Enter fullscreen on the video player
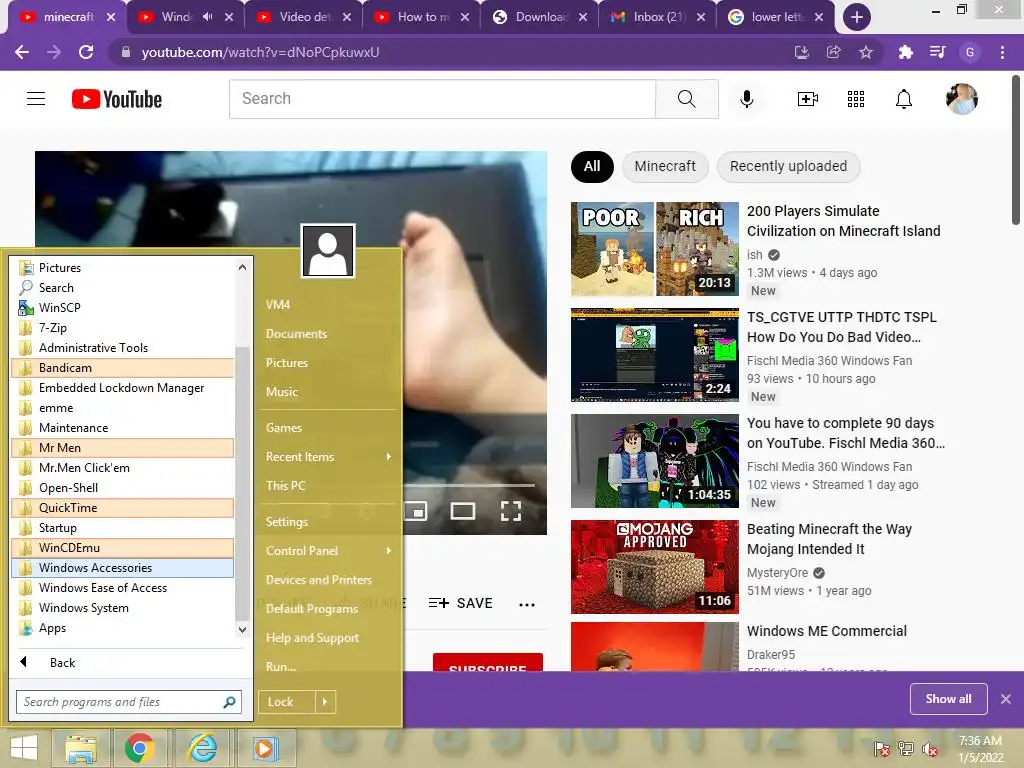The height and width of the screenshot is (768, 1024). coord(511,511)
